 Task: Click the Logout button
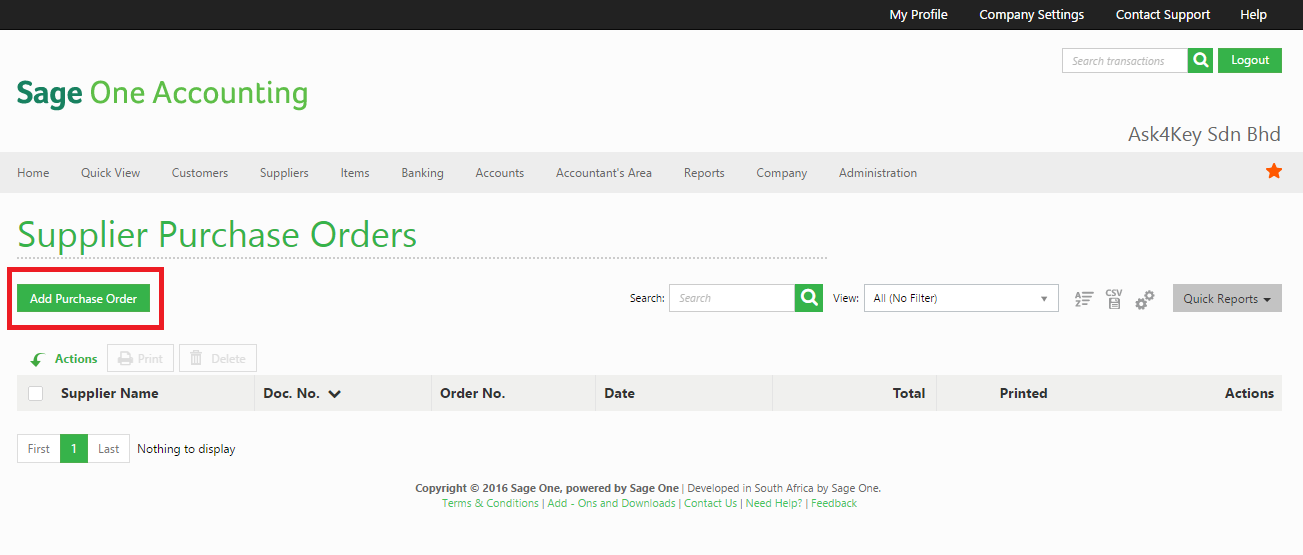click(1250, 60)
